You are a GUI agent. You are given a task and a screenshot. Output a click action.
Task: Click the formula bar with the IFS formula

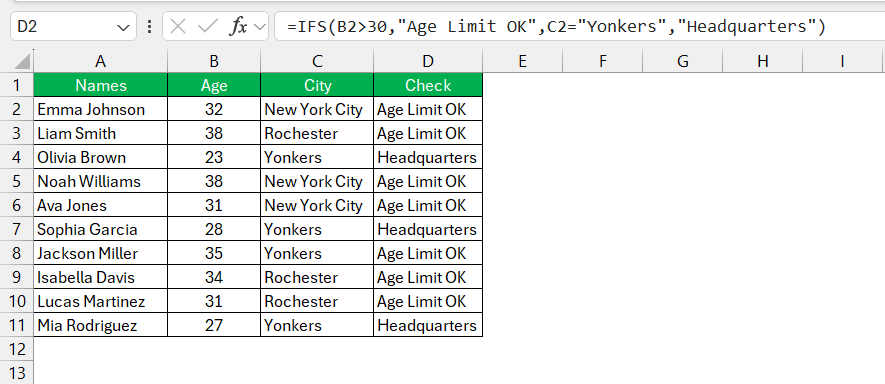point(579,27)
